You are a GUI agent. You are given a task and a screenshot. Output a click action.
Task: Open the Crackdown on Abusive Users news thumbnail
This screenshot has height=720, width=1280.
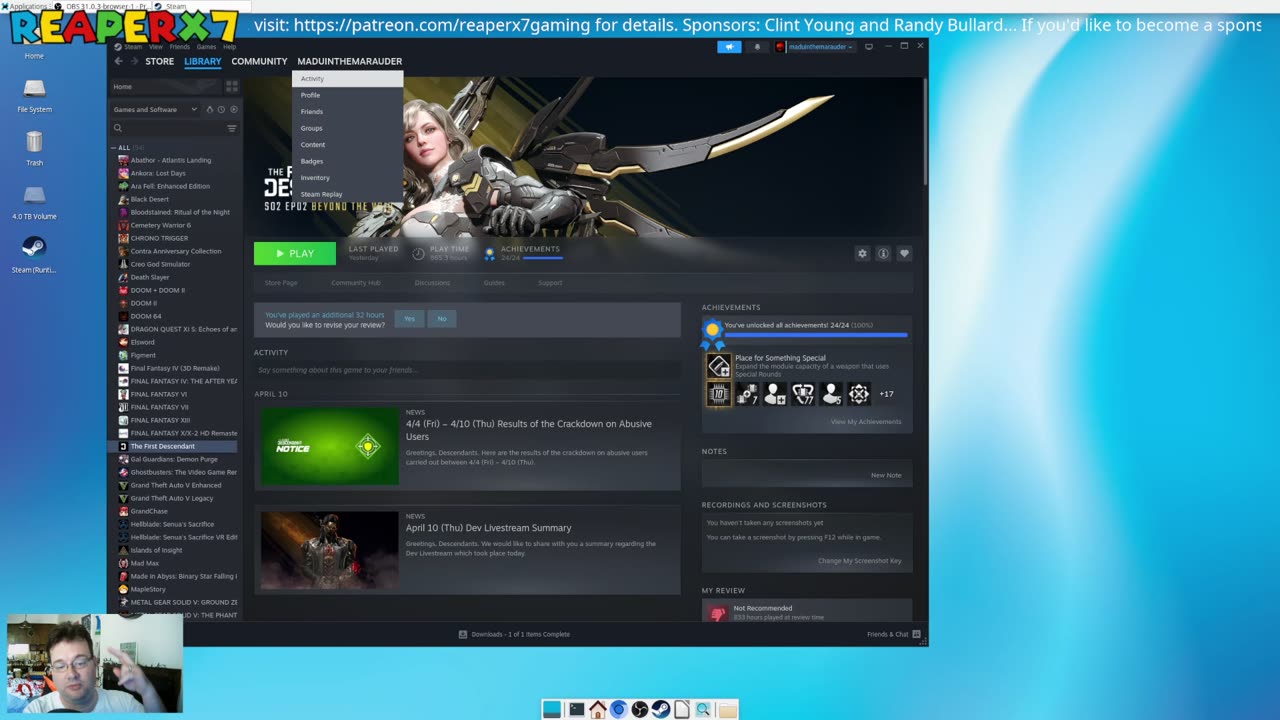click(329, 446)
